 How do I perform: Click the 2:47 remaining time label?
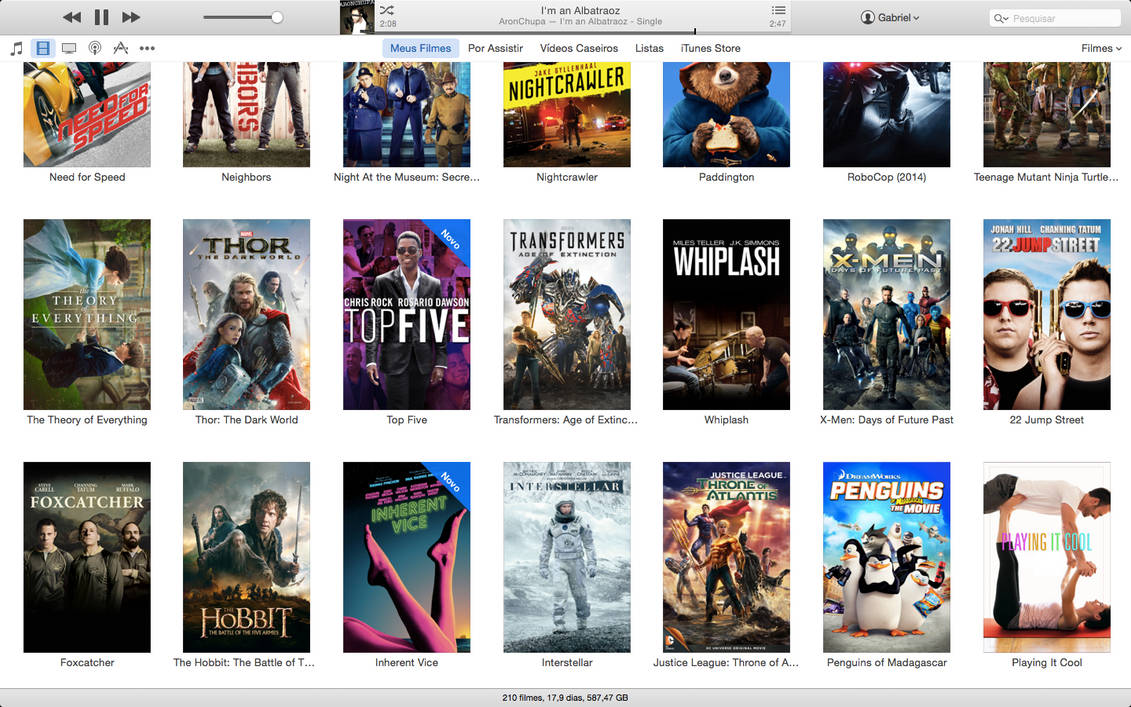click(778, 24)
